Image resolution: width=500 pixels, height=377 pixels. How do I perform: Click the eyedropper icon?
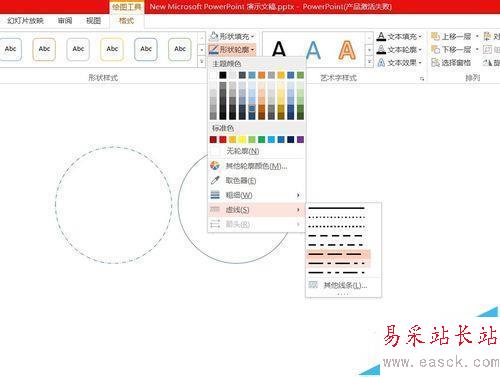pyautogui.click(x=215, y=180)
